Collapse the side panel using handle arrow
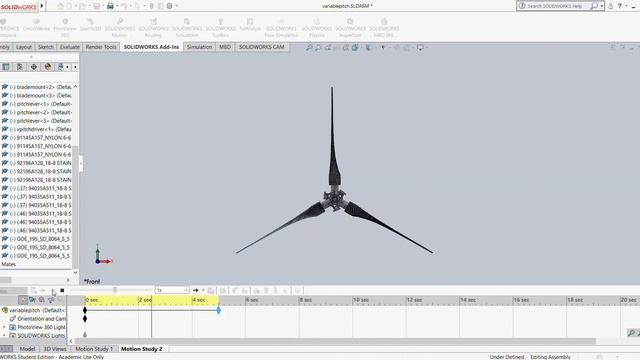This screenshot has width=640, height=360. click(x=81, y=164)
